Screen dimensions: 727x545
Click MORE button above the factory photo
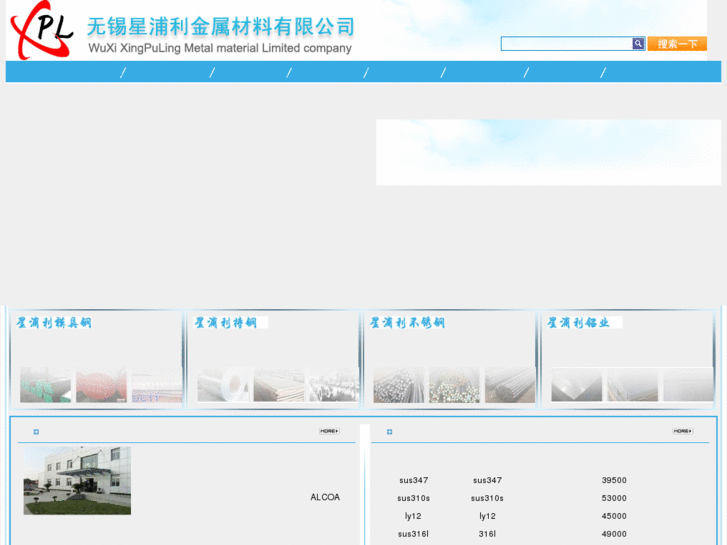point(329,431)
